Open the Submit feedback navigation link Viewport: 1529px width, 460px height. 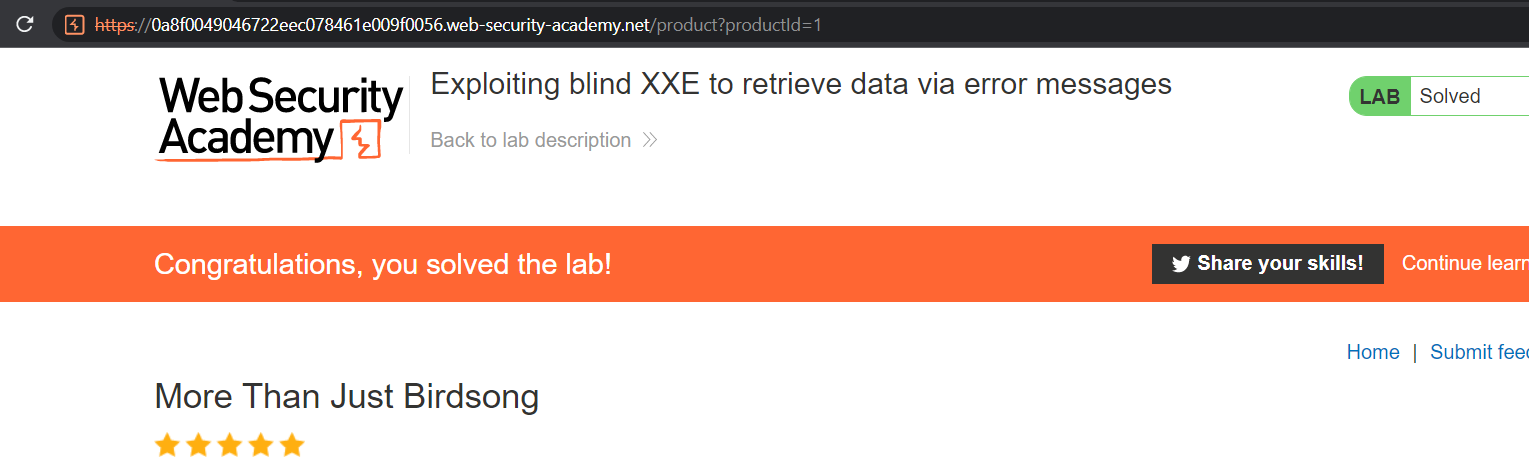click(1479, 352)
